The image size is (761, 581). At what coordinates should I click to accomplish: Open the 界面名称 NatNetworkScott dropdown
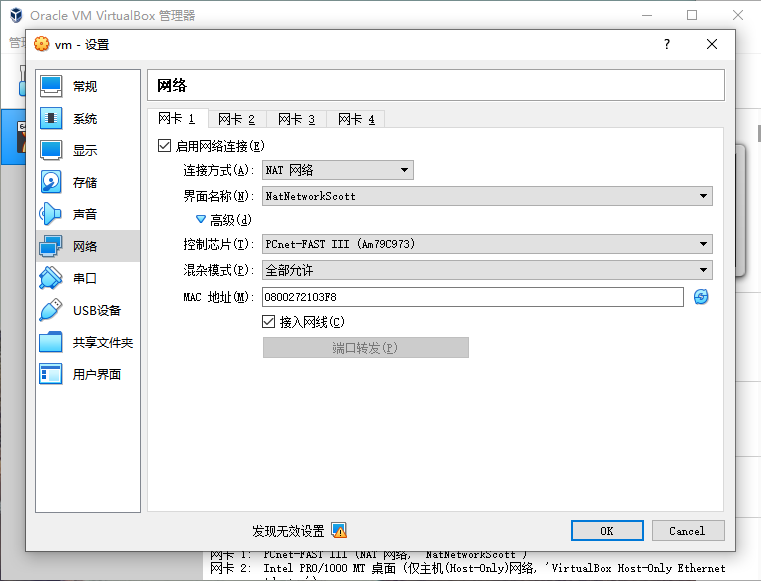point(487,196)
